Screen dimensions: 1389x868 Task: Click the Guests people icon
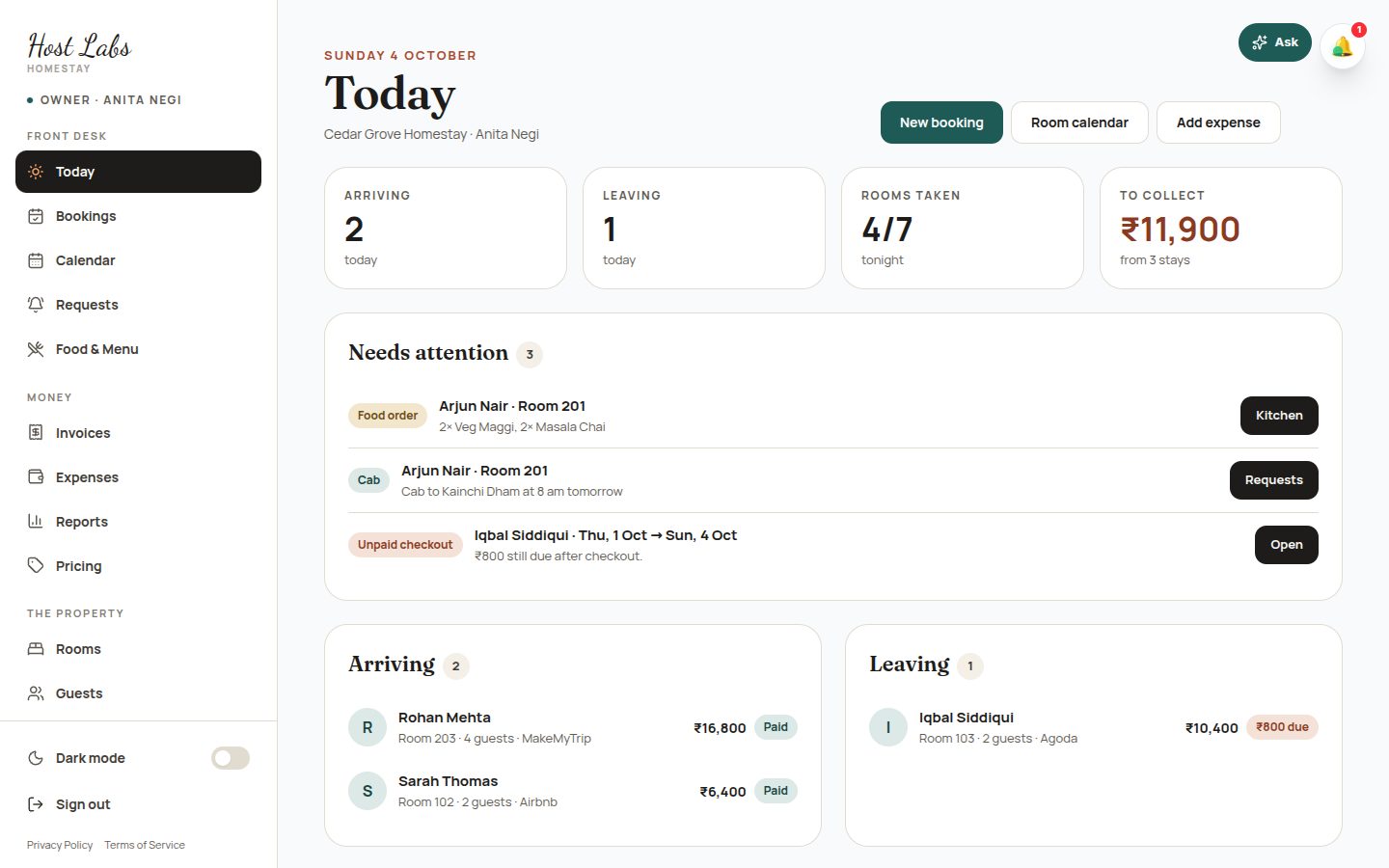(x=36, y=693)
